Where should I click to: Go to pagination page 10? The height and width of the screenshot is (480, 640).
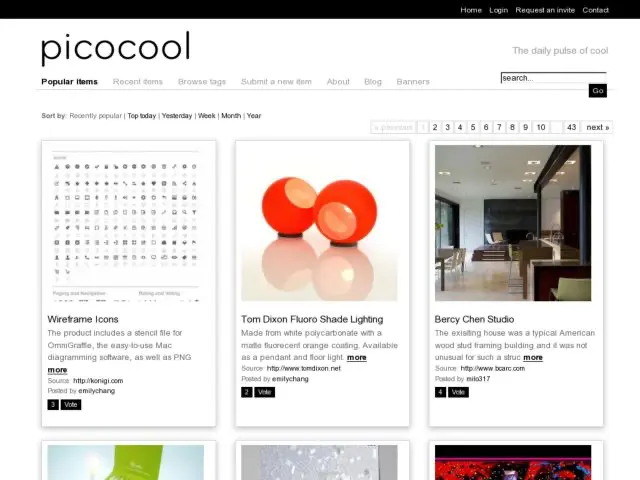pyautogui.click(x=541, y=127)
